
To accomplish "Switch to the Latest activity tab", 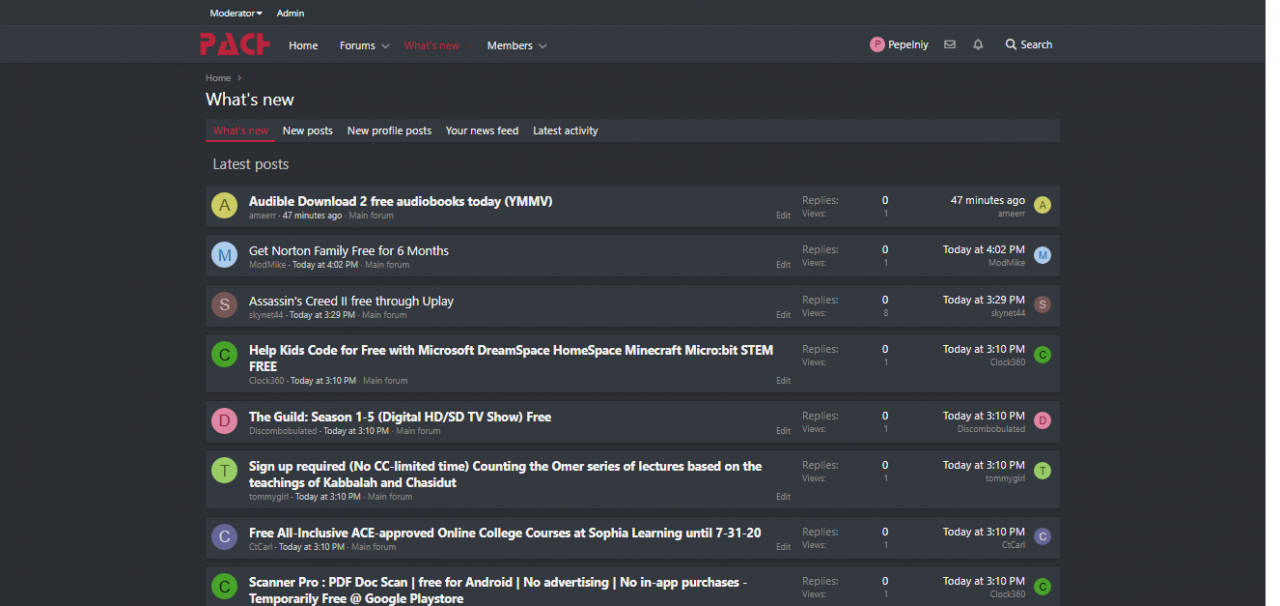I will click(565, 131).
